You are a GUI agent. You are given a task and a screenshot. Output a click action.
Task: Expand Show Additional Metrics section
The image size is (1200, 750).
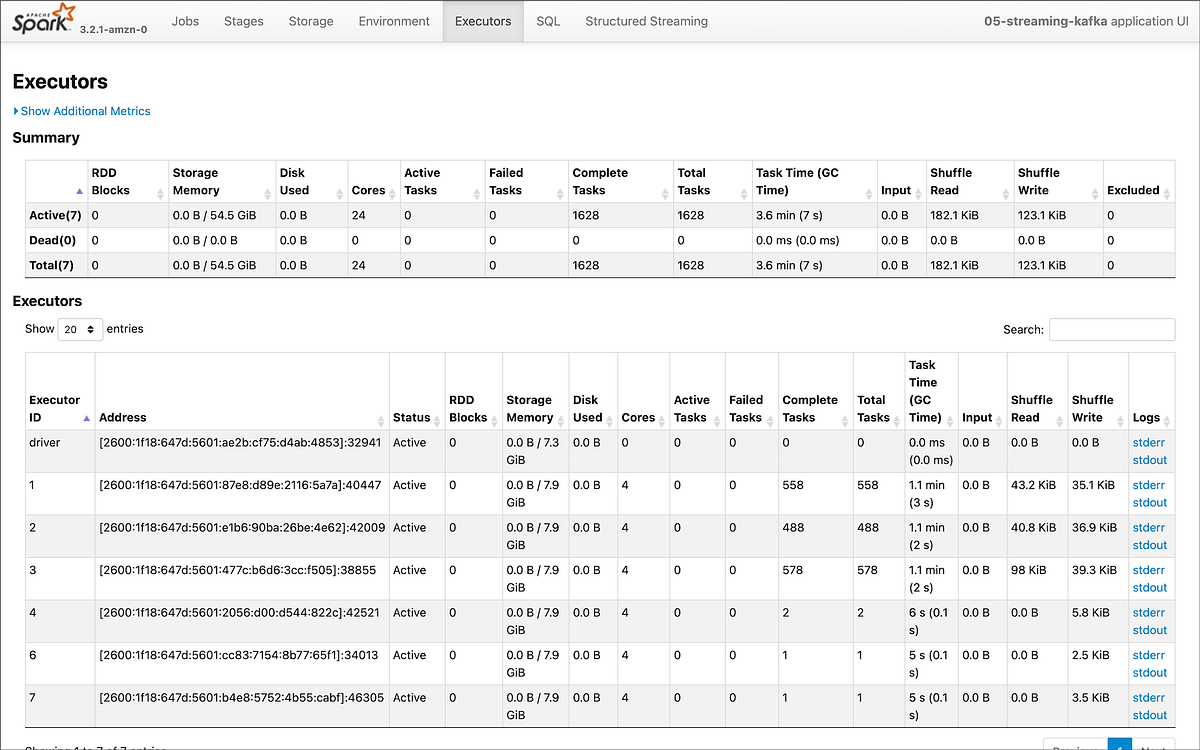click(x=82, y=111)
